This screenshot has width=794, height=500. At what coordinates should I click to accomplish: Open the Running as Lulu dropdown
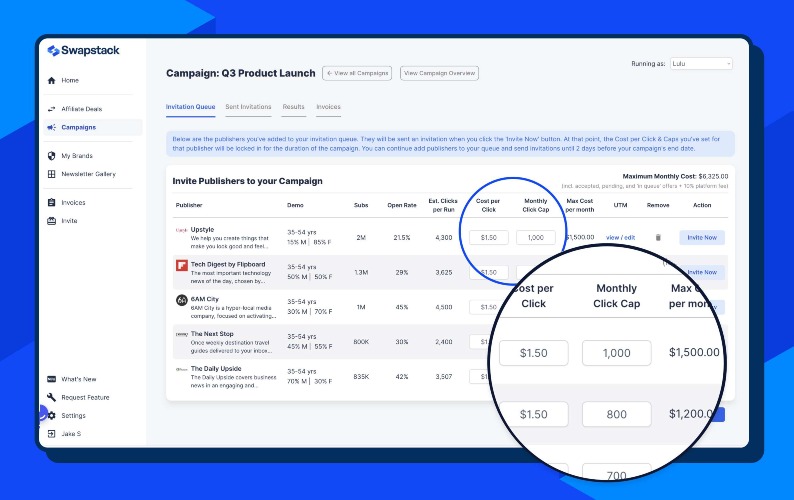pyautogui.click(x=701, y=64)
